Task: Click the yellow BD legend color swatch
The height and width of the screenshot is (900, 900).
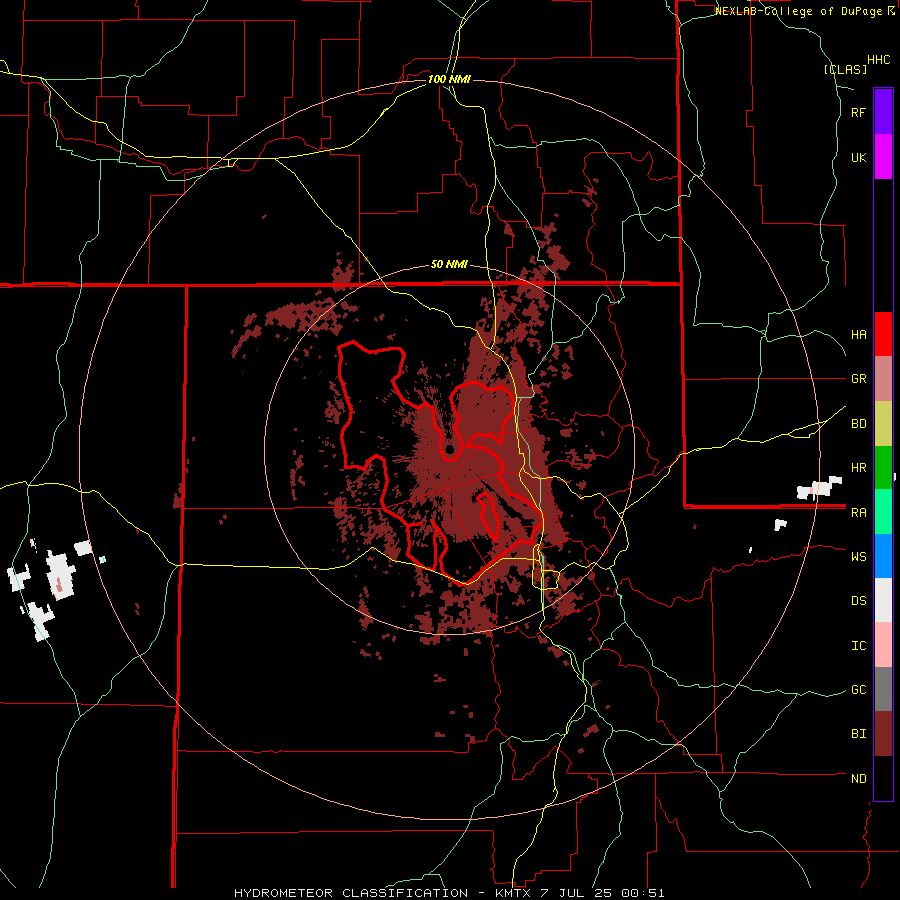Action: (883, 424)
